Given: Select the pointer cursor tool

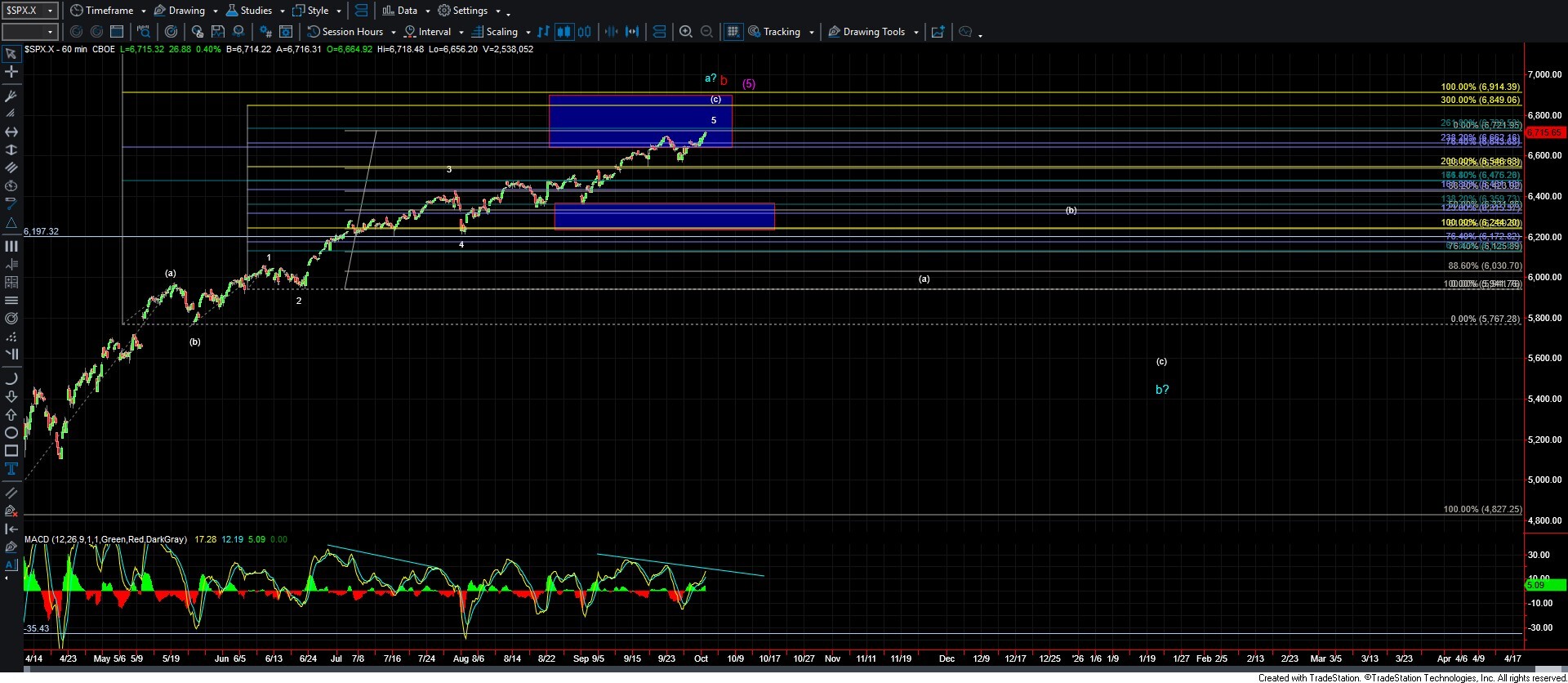Looking at the screenshot, I should [11, 55].
